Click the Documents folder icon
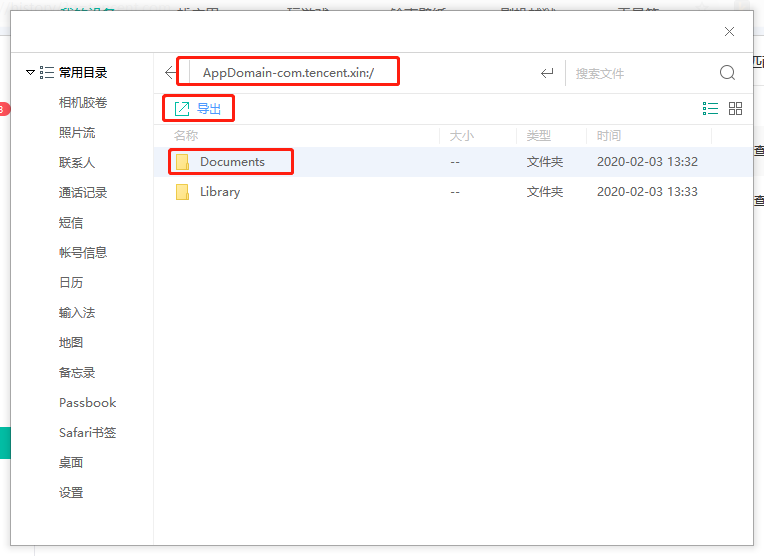764x556 pixels. coord(182,162)
